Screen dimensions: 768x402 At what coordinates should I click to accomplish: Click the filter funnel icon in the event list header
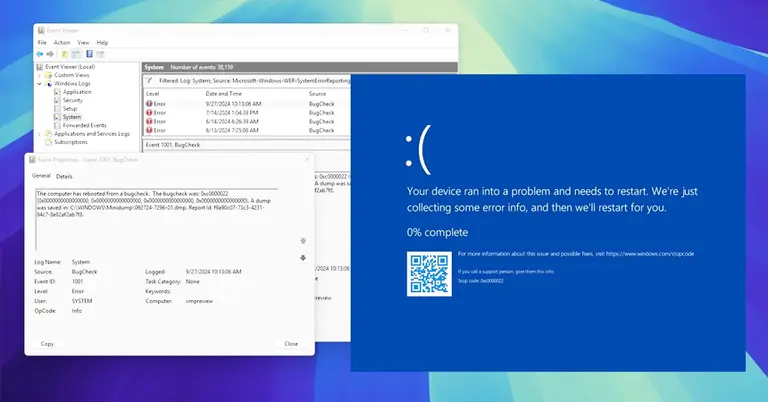(149, 80)
